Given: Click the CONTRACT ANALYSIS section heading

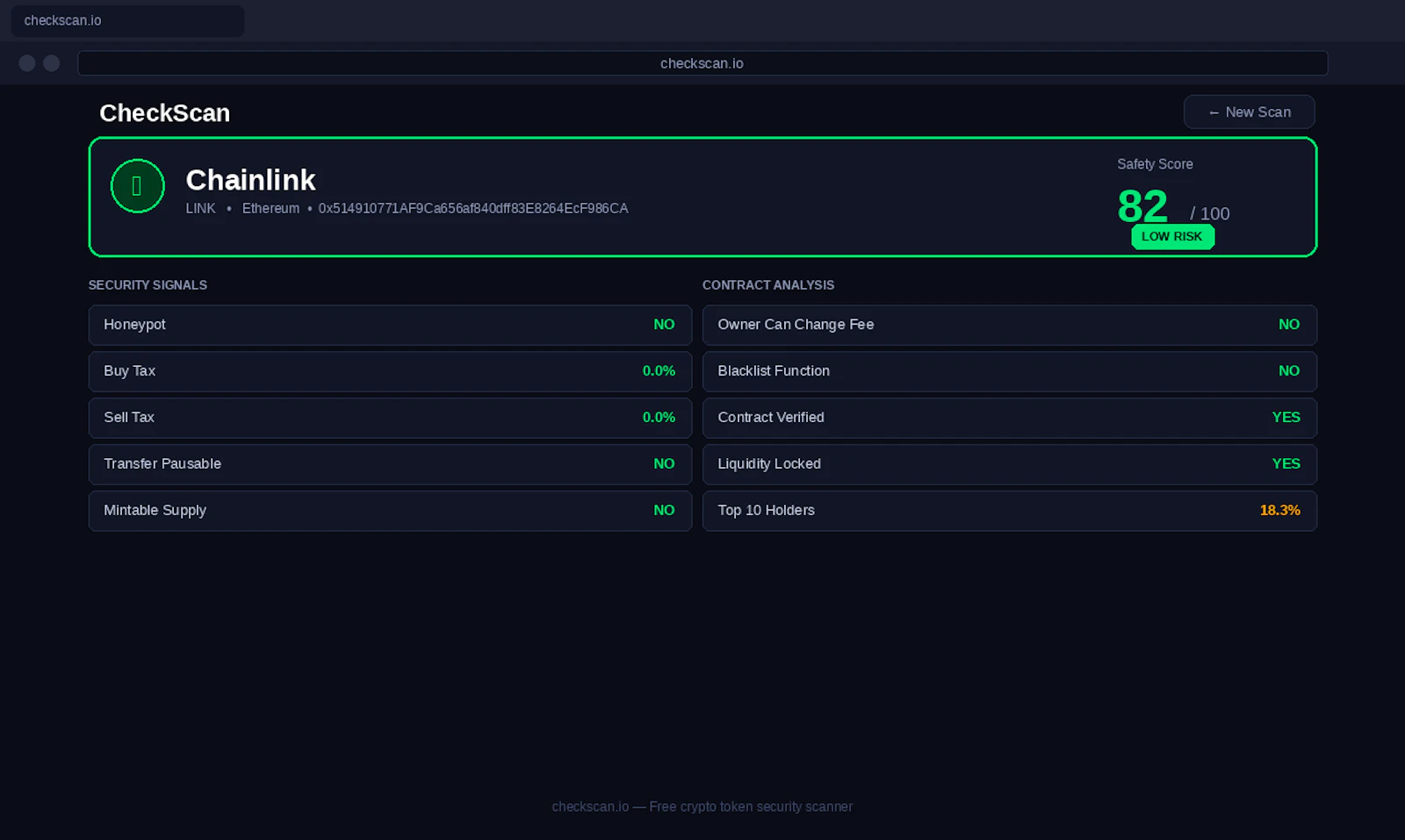Looking at the screenshot, I should [x=768, y=285].
